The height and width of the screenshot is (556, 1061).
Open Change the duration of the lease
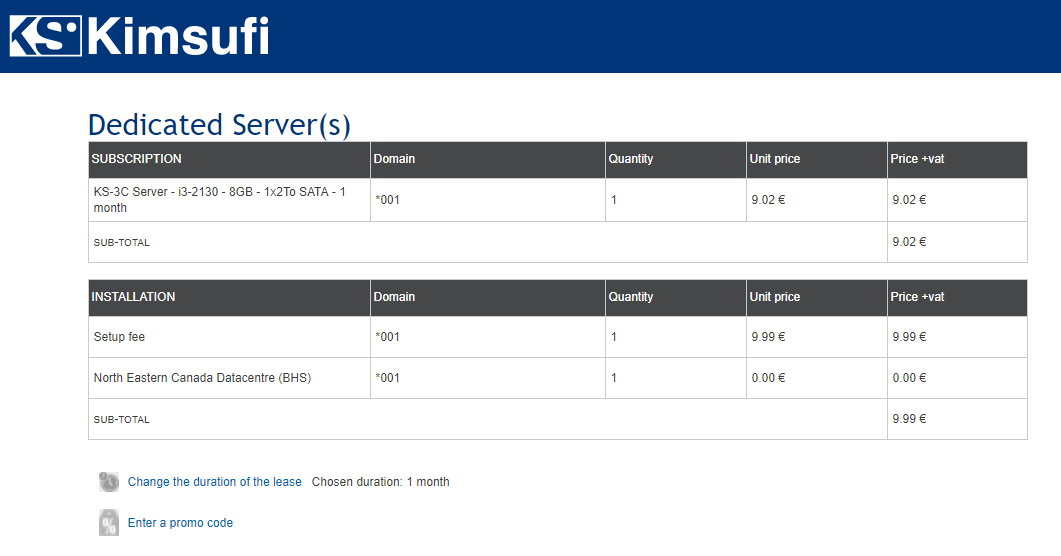point(214,482)
